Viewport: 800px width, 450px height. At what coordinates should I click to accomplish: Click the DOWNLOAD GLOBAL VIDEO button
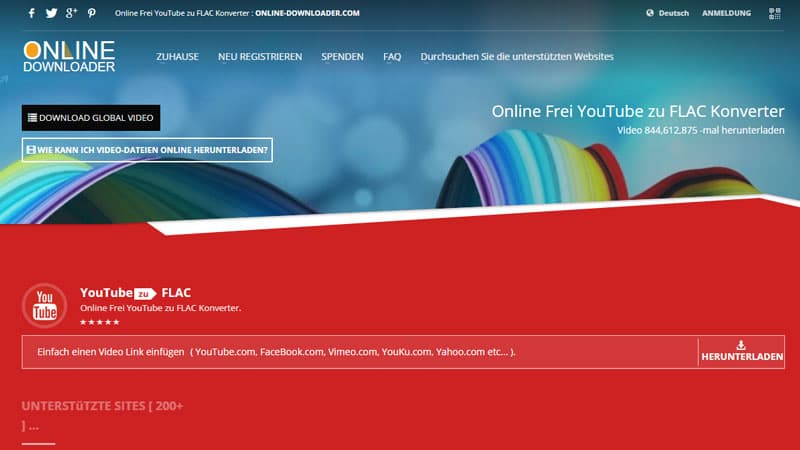[91, 118]
